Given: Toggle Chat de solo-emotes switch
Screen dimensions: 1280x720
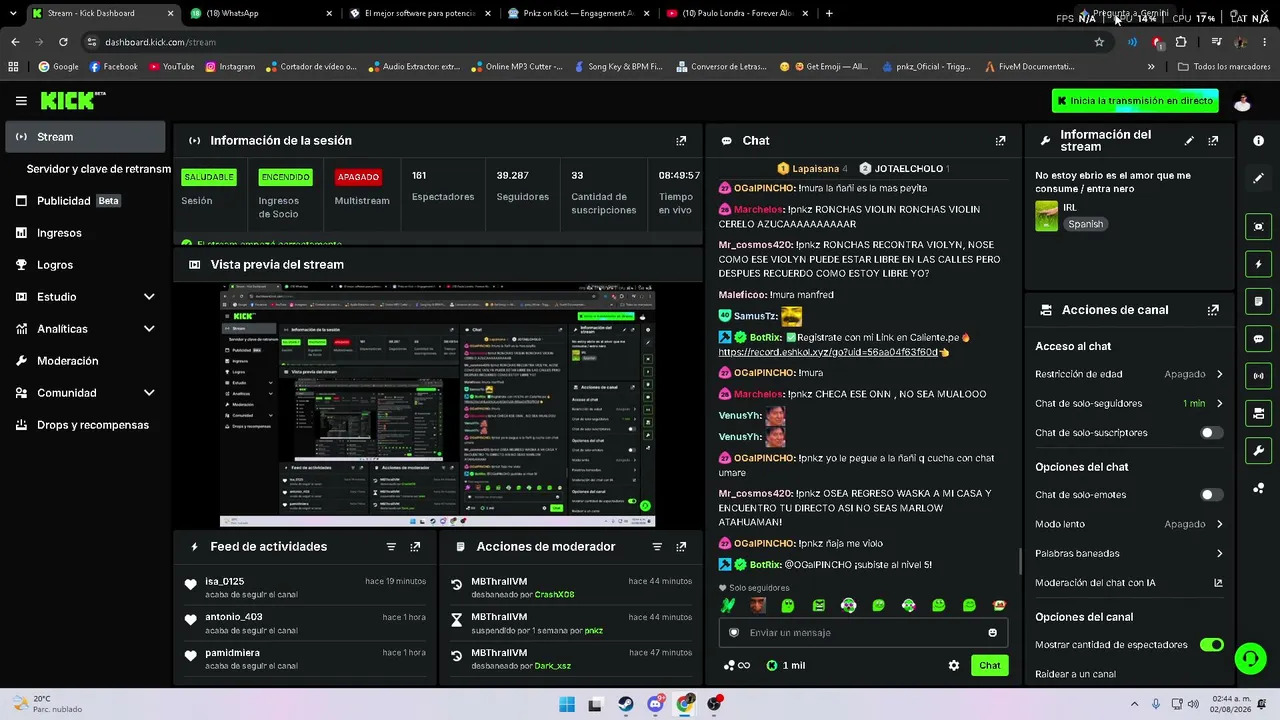Looking at the screenshot, I should (x=1211, y=495).
